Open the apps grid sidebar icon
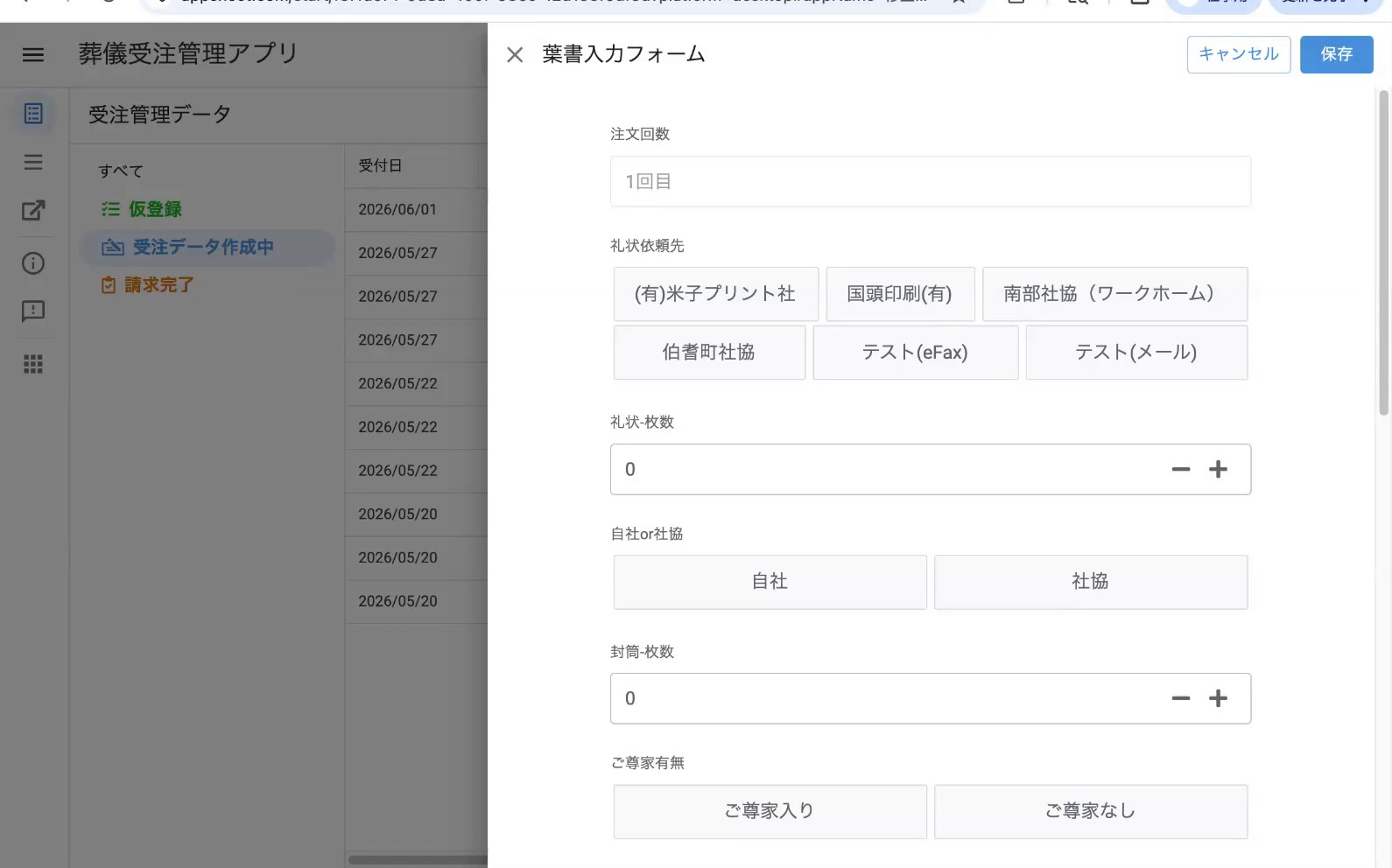 click(x=33, y=364)
